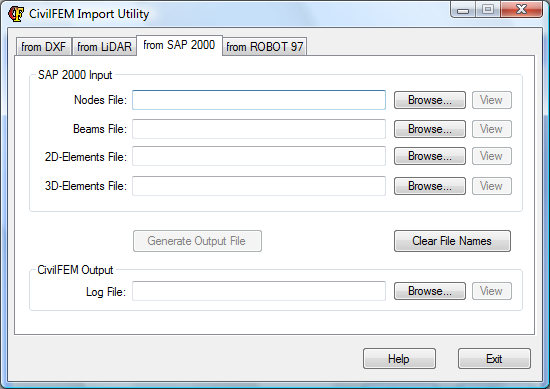Image resolution: width=550 pixels, height=389 pixels.
Task: Click the CivilFEM app icon in title bar
Action: pos(16,14)
